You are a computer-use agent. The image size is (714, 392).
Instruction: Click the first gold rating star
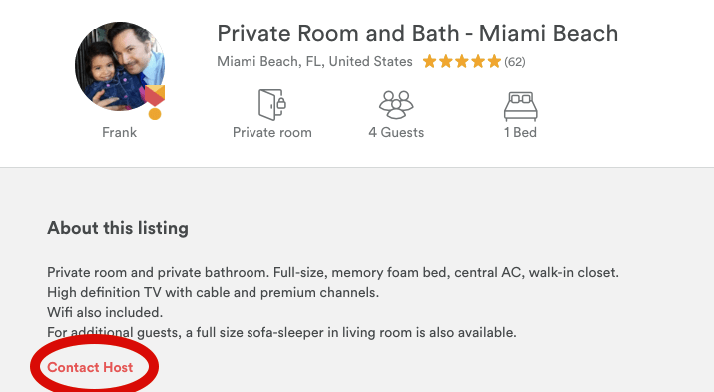429,61
